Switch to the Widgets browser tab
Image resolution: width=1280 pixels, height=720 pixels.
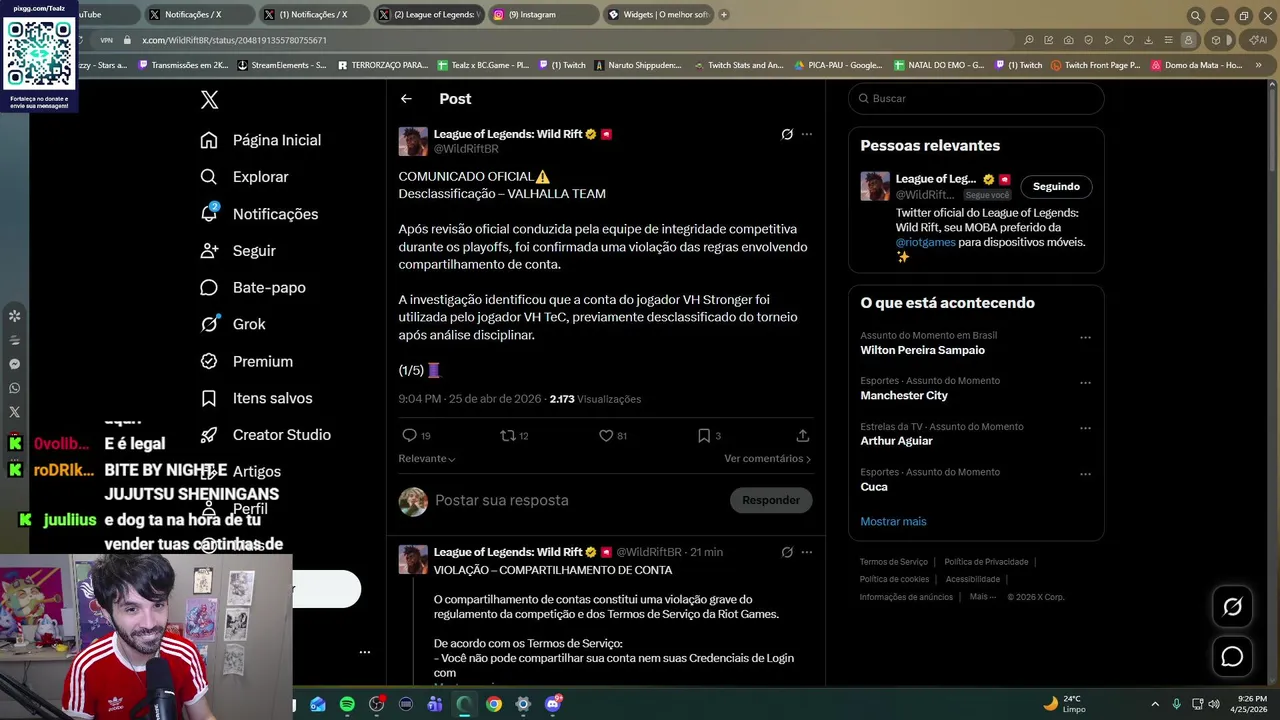click(x=658, y=15)
